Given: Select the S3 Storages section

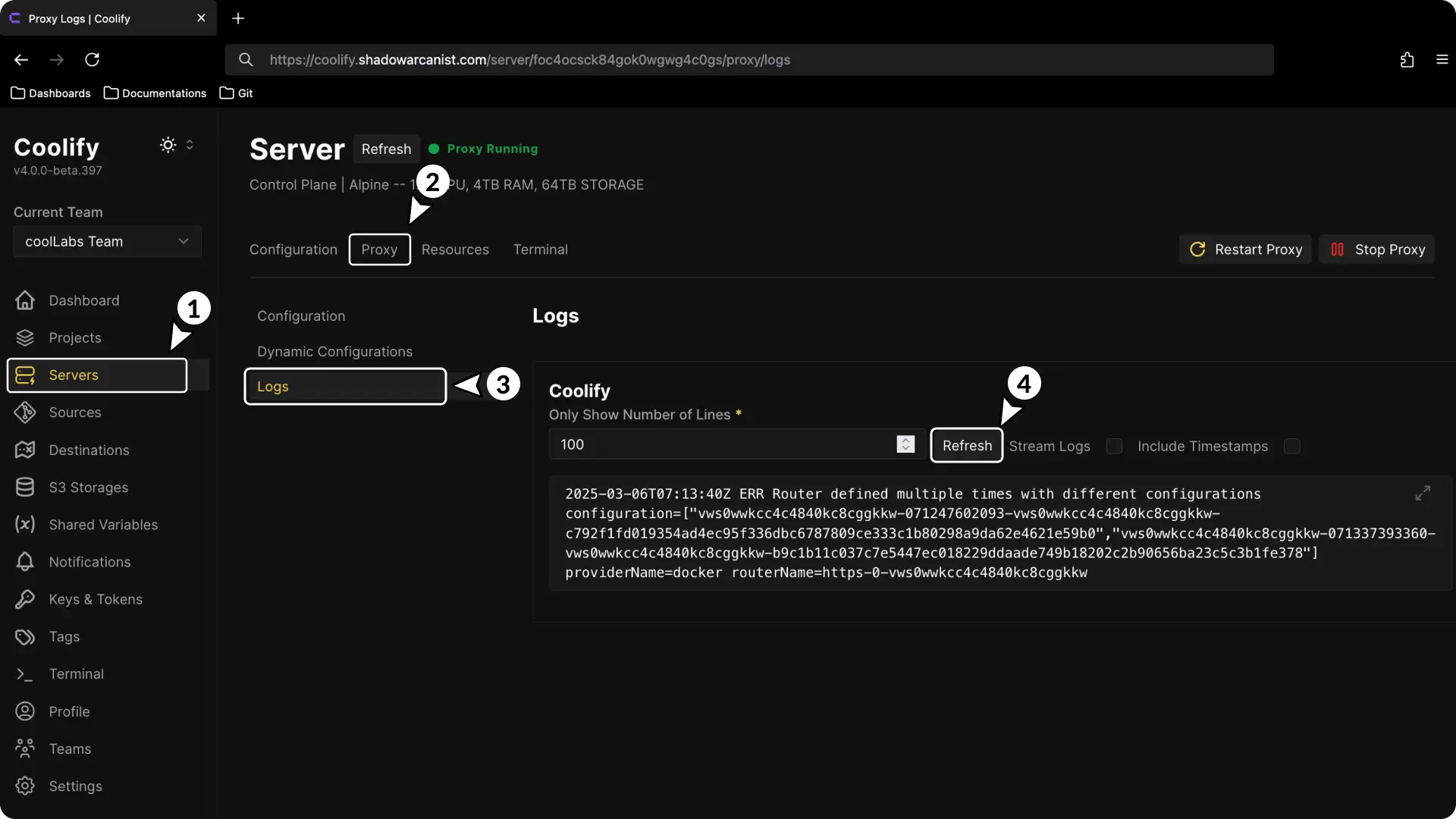Looking at the screenshot, I should 87,487.
